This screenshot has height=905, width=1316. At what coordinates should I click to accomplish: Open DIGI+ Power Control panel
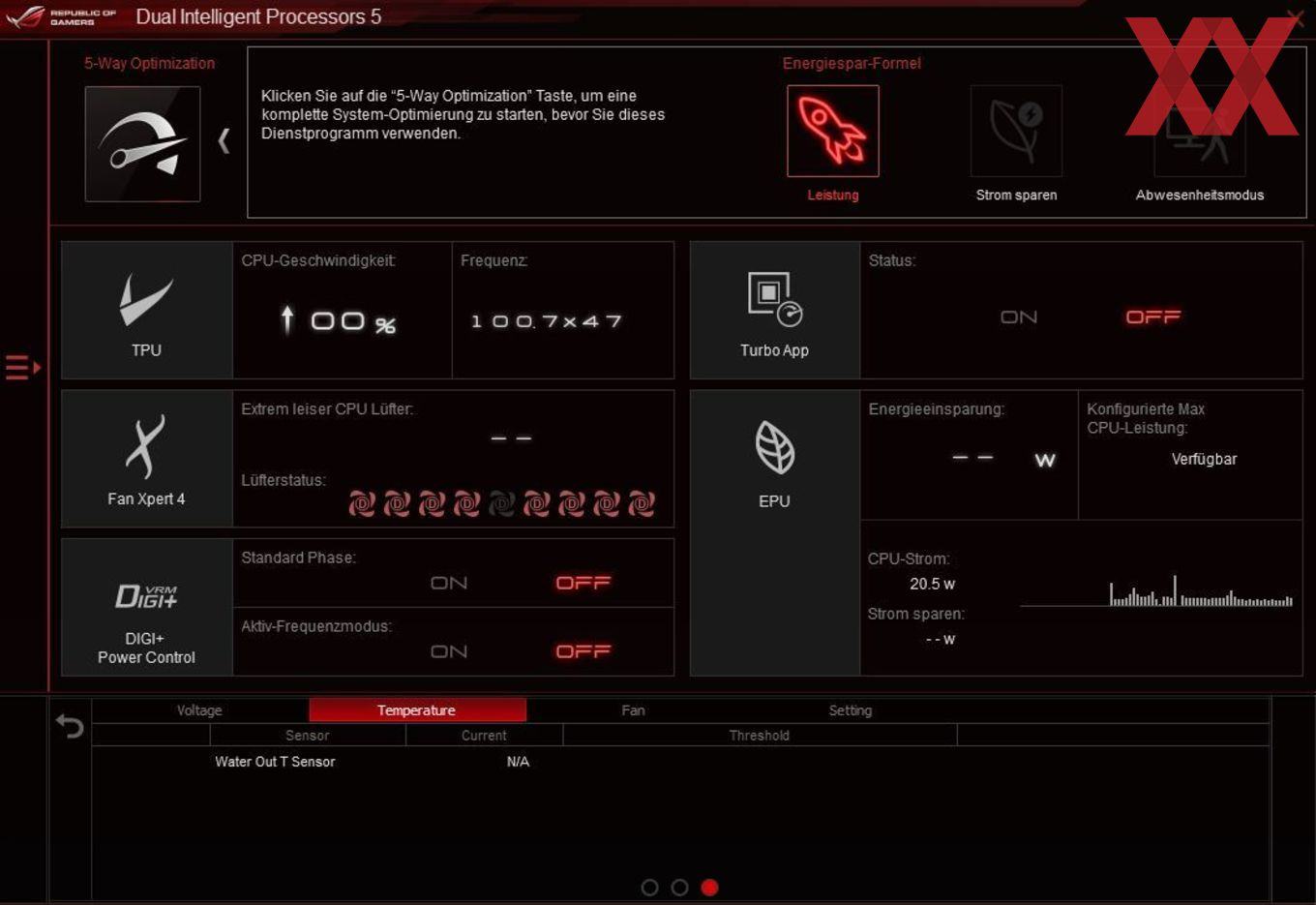click(146, 607)
